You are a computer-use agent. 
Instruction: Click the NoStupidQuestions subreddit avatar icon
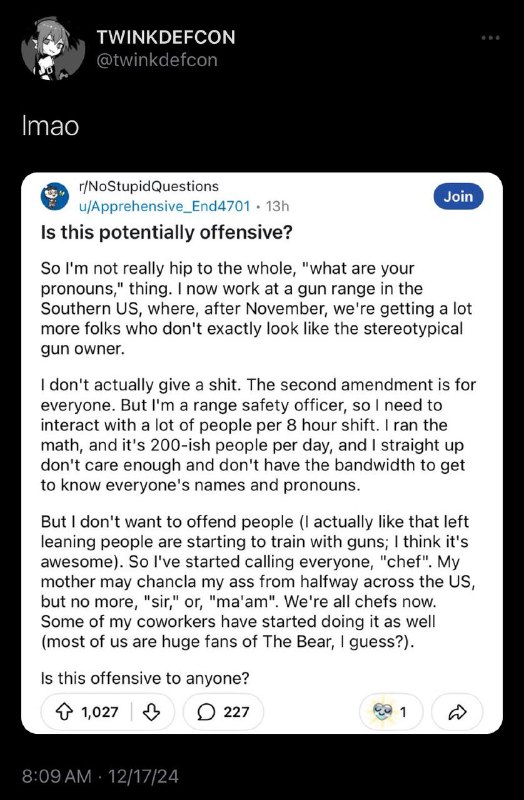[x=55, y=196]
